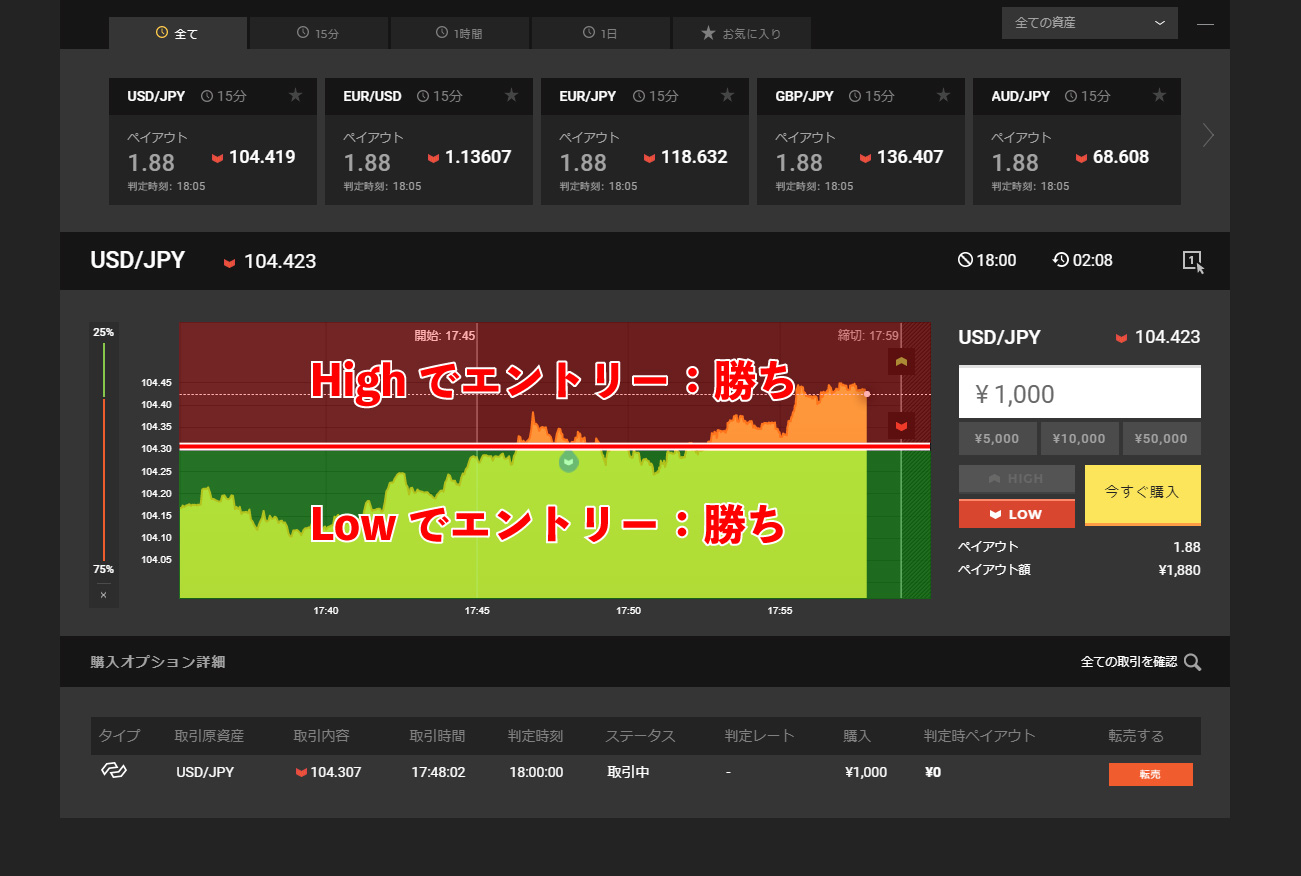This screenshot has width=1301, height=876.
Task: Set amount with the ¥5,000 button
Action: pyautogui.click(x=998, y=439)
